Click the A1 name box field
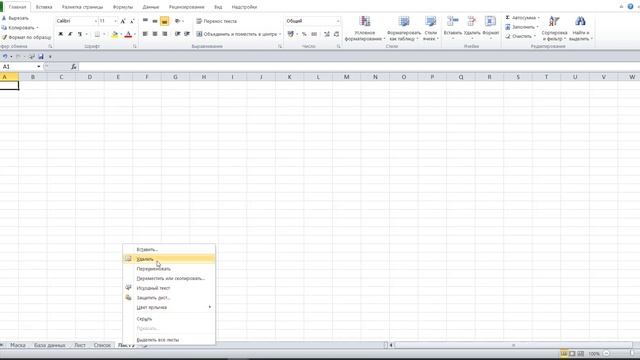The height and width of the screenshot is (360, 640). coord(18,67)
